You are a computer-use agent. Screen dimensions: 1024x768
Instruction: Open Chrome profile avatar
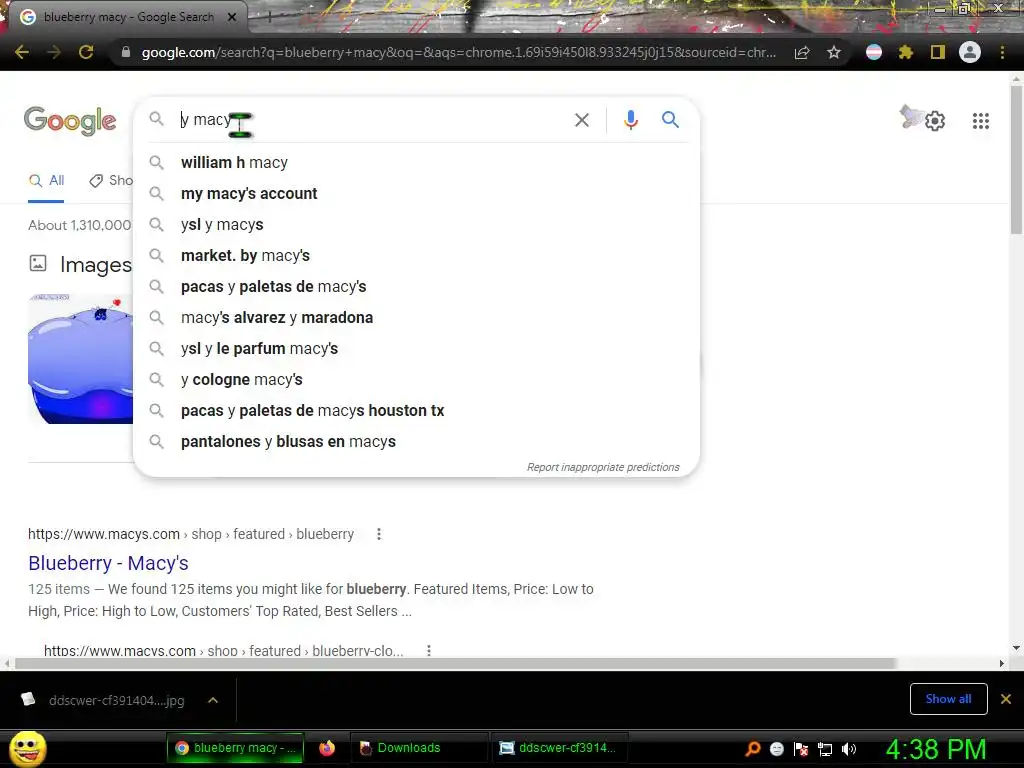(970, 52)
